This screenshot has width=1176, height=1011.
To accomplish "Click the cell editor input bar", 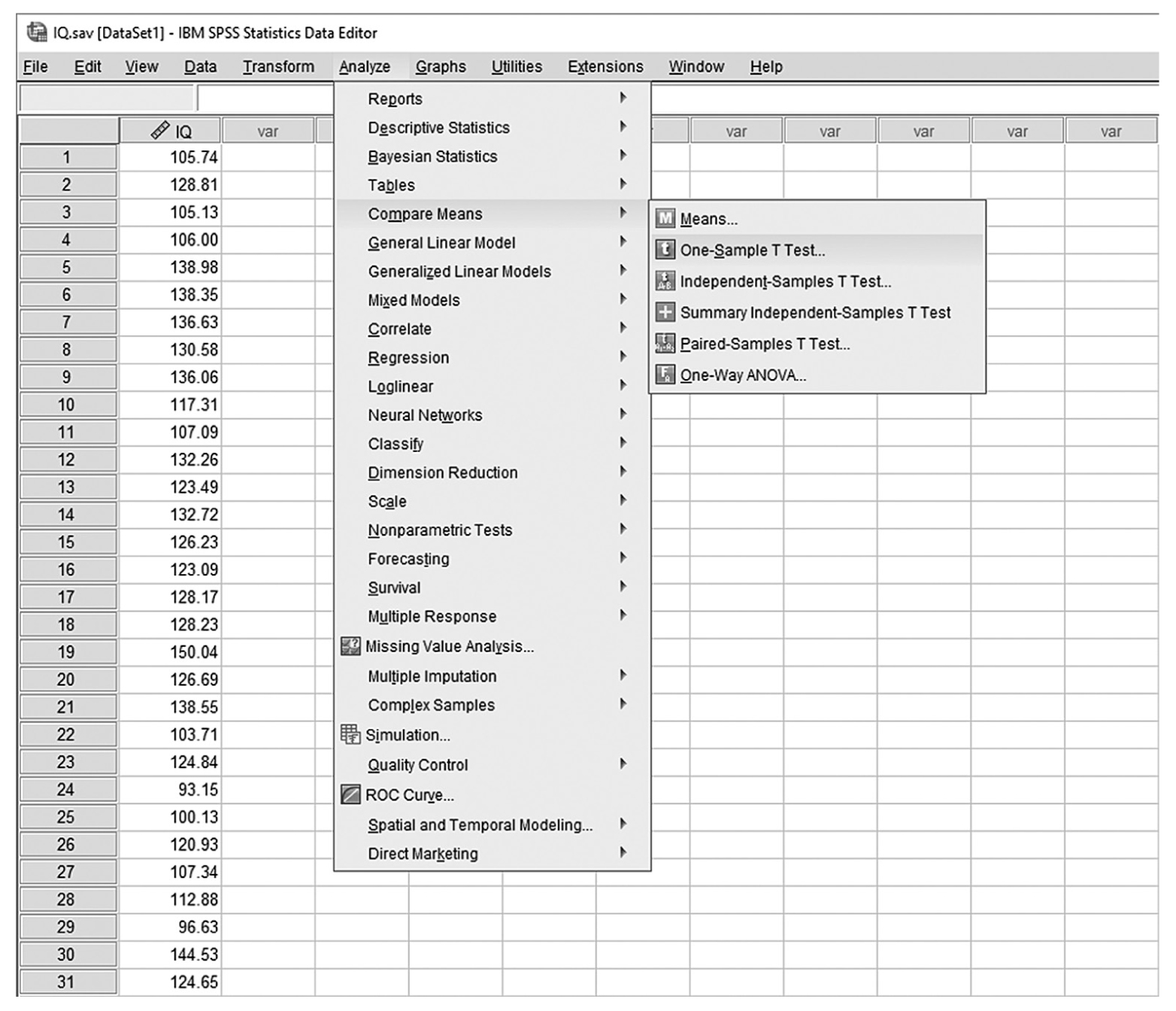I will 265,98.
